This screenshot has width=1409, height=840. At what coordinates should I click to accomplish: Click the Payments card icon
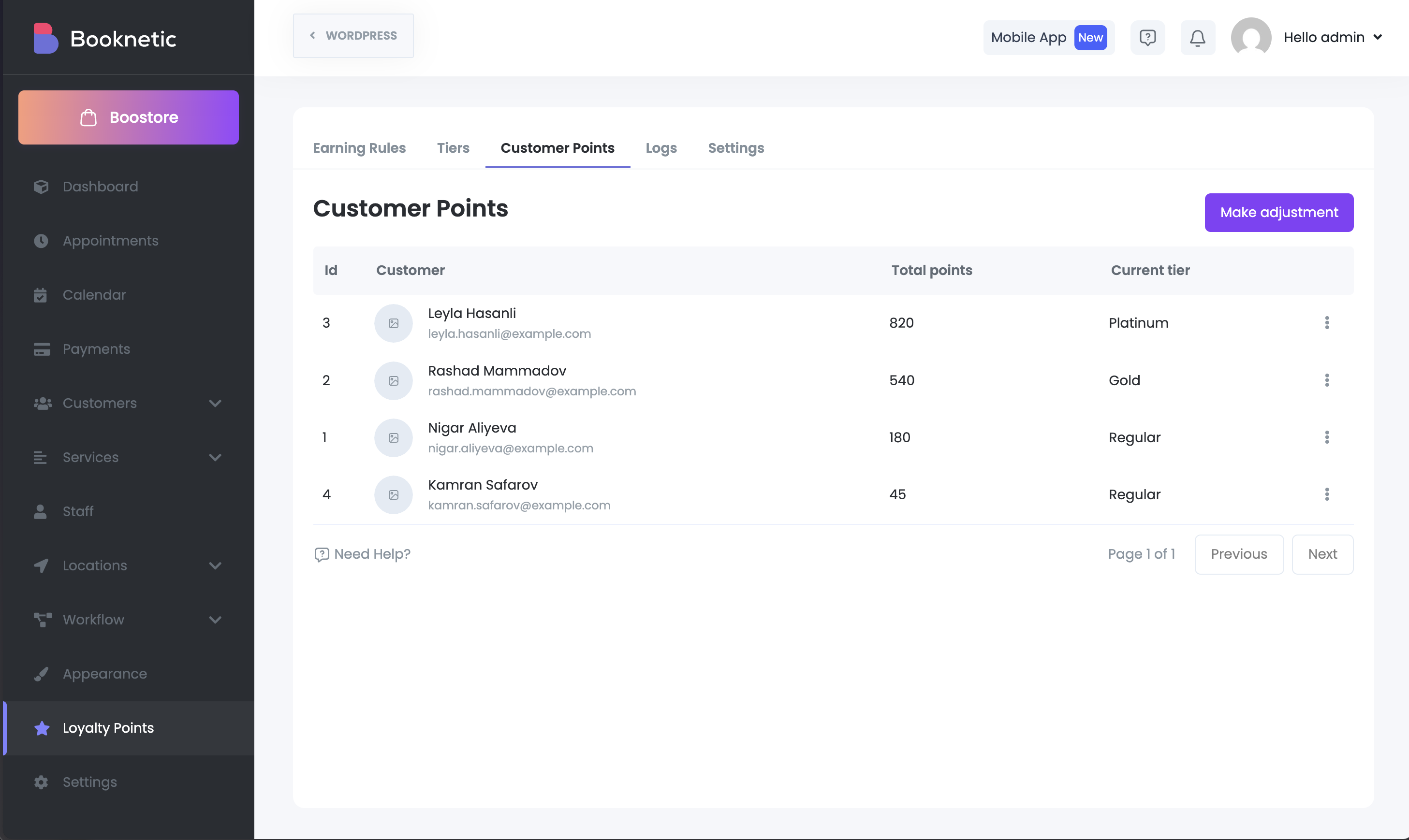41,349
